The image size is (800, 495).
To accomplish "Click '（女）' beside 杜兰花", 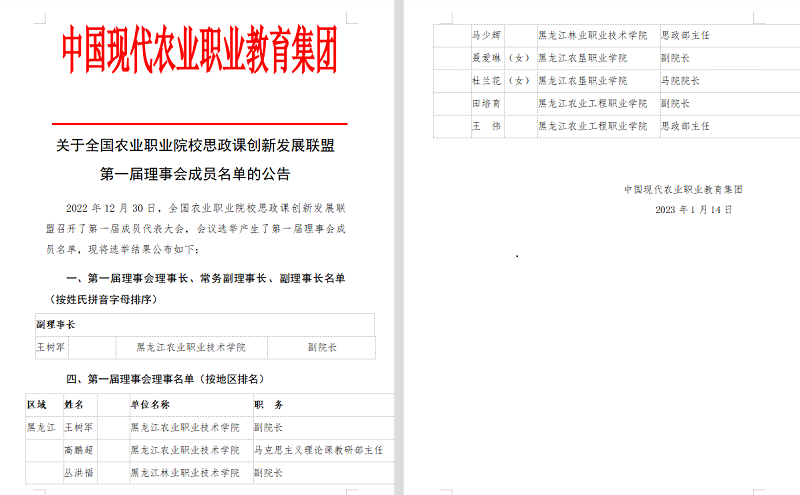I will coord(519,81).
